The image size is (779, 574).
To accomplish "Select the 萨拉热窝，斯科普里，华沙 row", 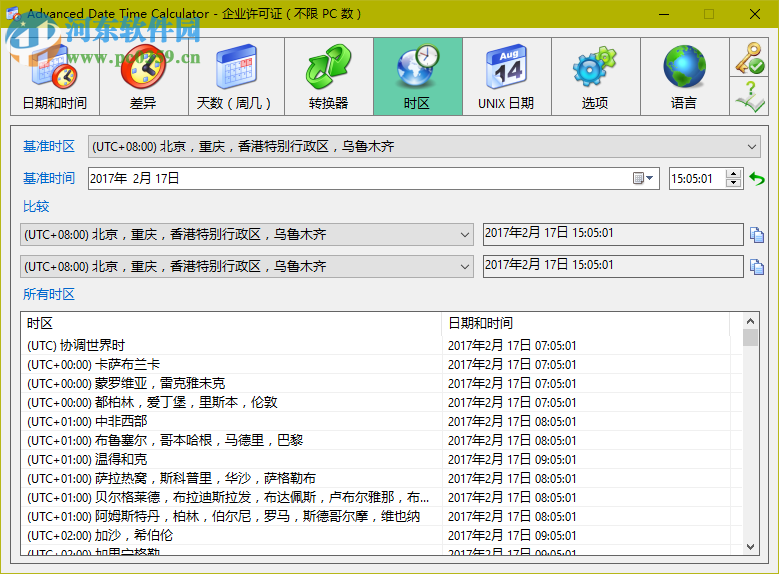I will point(382,479).
